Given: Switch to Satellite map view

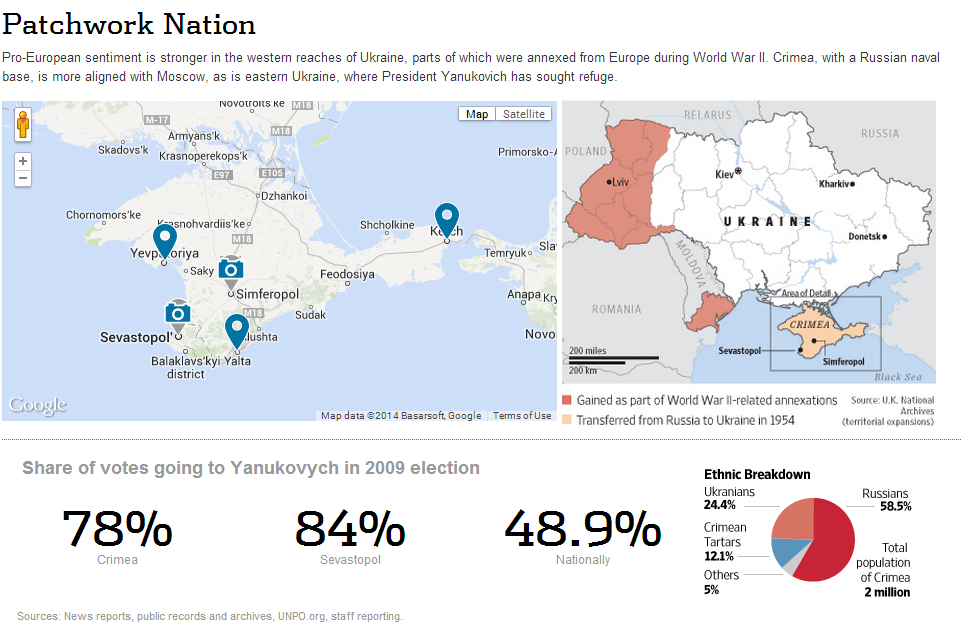Looking at the screenshot, I should [524, 114].
